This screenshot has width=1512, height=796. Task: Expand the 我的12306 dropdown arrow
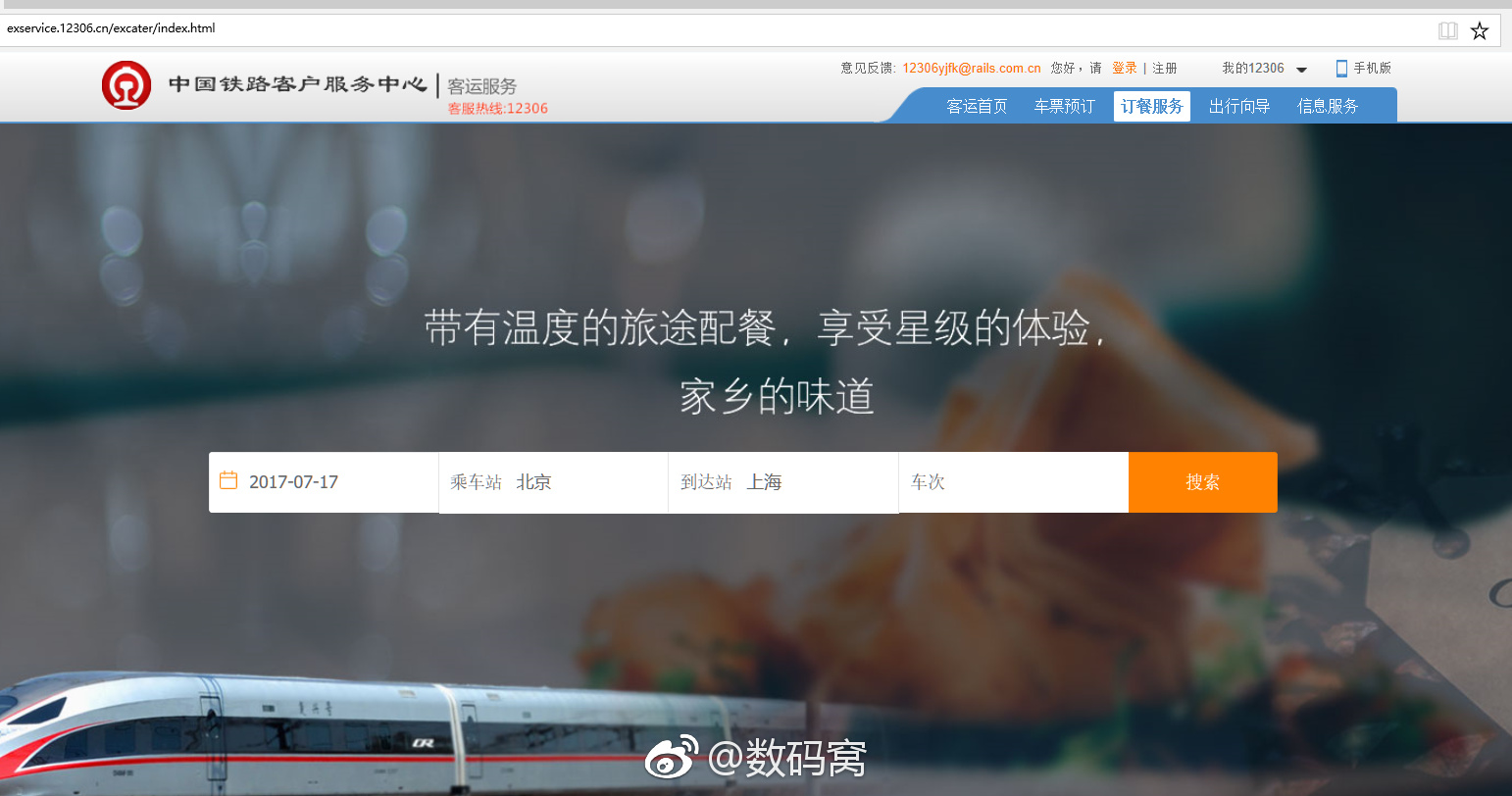pyautogui.click(x=1302, y=70)
